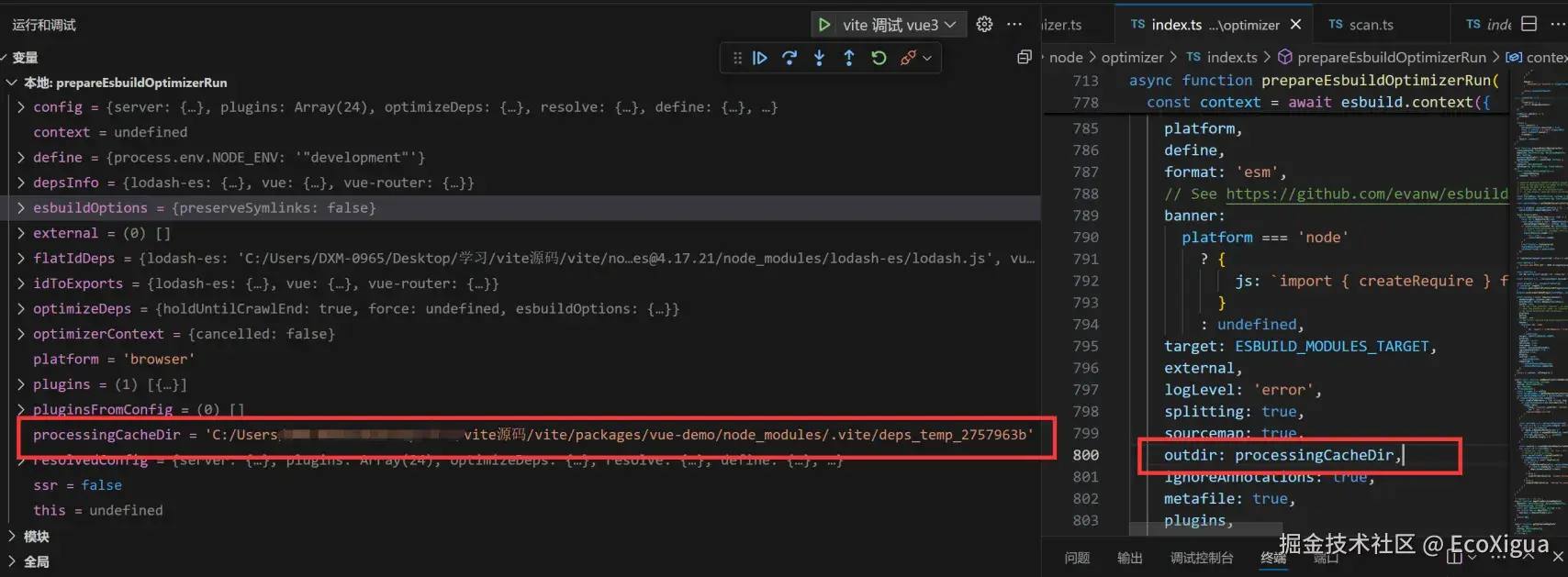Open launch.json via the gear icon
Viewport: 1568px width, 577px height.
984,25
